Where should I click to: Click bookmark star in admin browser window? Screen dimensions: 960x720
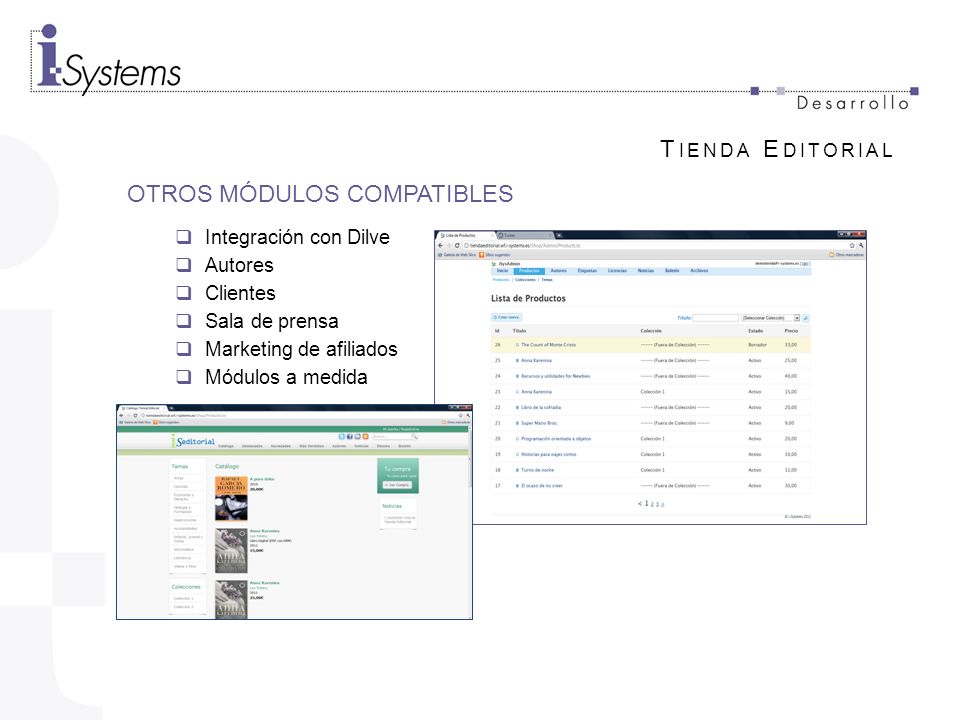852,246
